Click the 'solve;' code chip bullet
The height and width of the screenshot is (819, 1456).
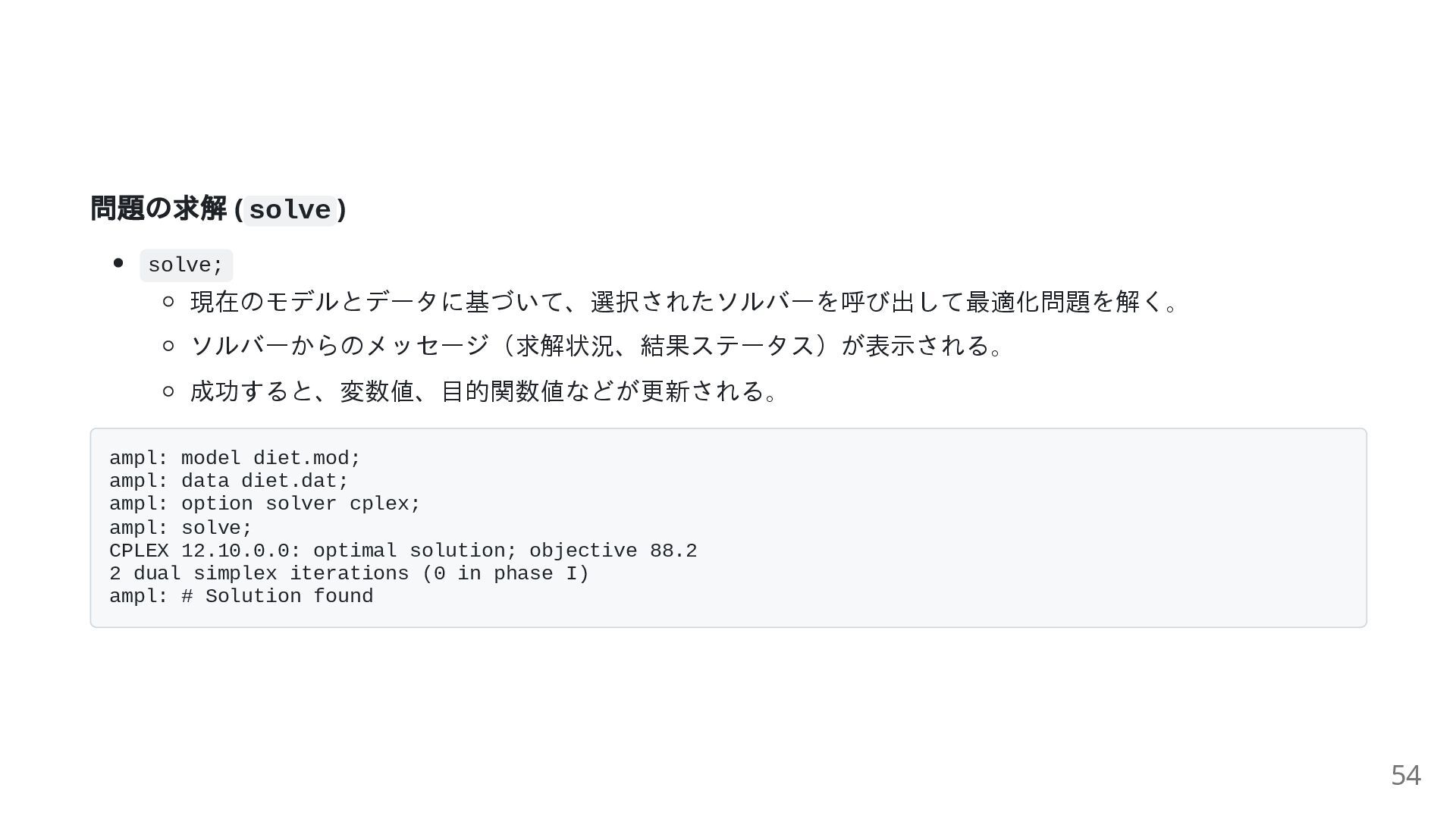(x=186, y=265)
